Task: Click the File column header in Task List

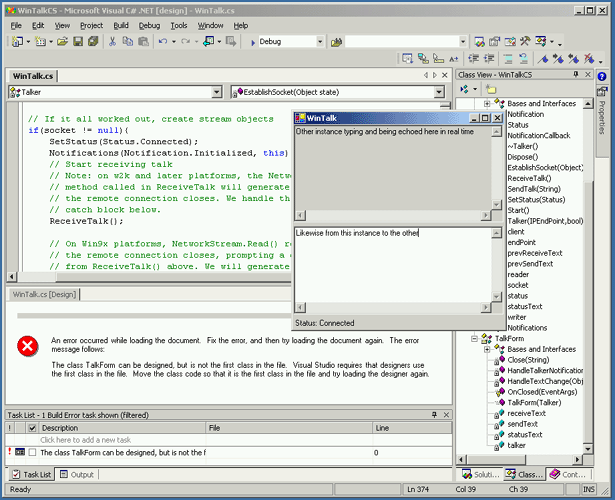Action: (289, 428)
